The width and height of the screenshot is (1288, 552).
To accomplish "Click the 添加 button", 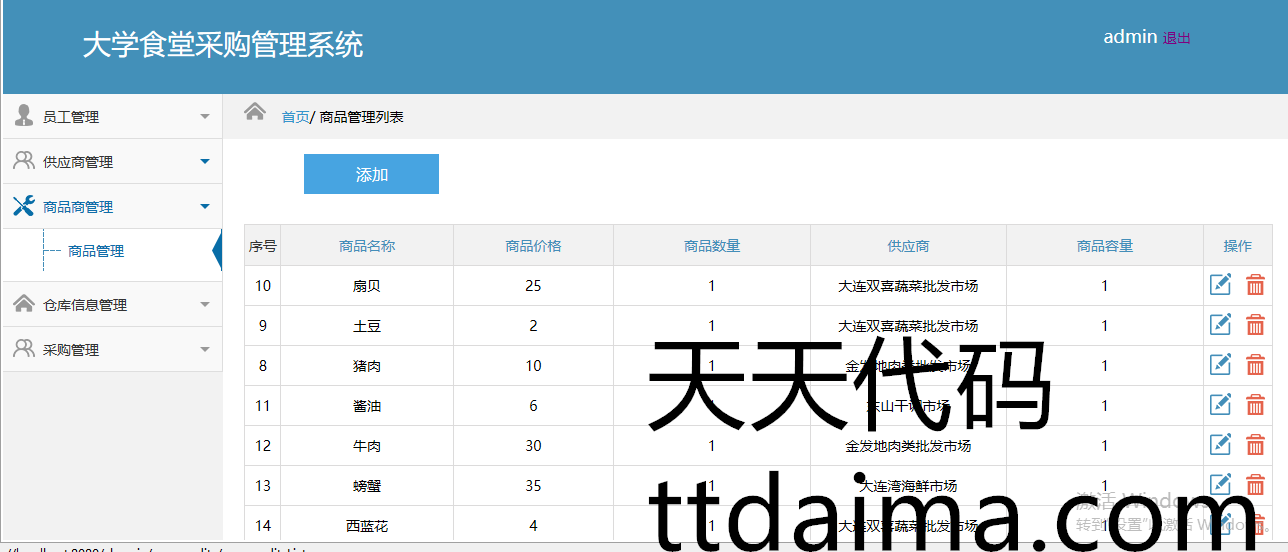I will pyautogui.click(x=371, y=174).
